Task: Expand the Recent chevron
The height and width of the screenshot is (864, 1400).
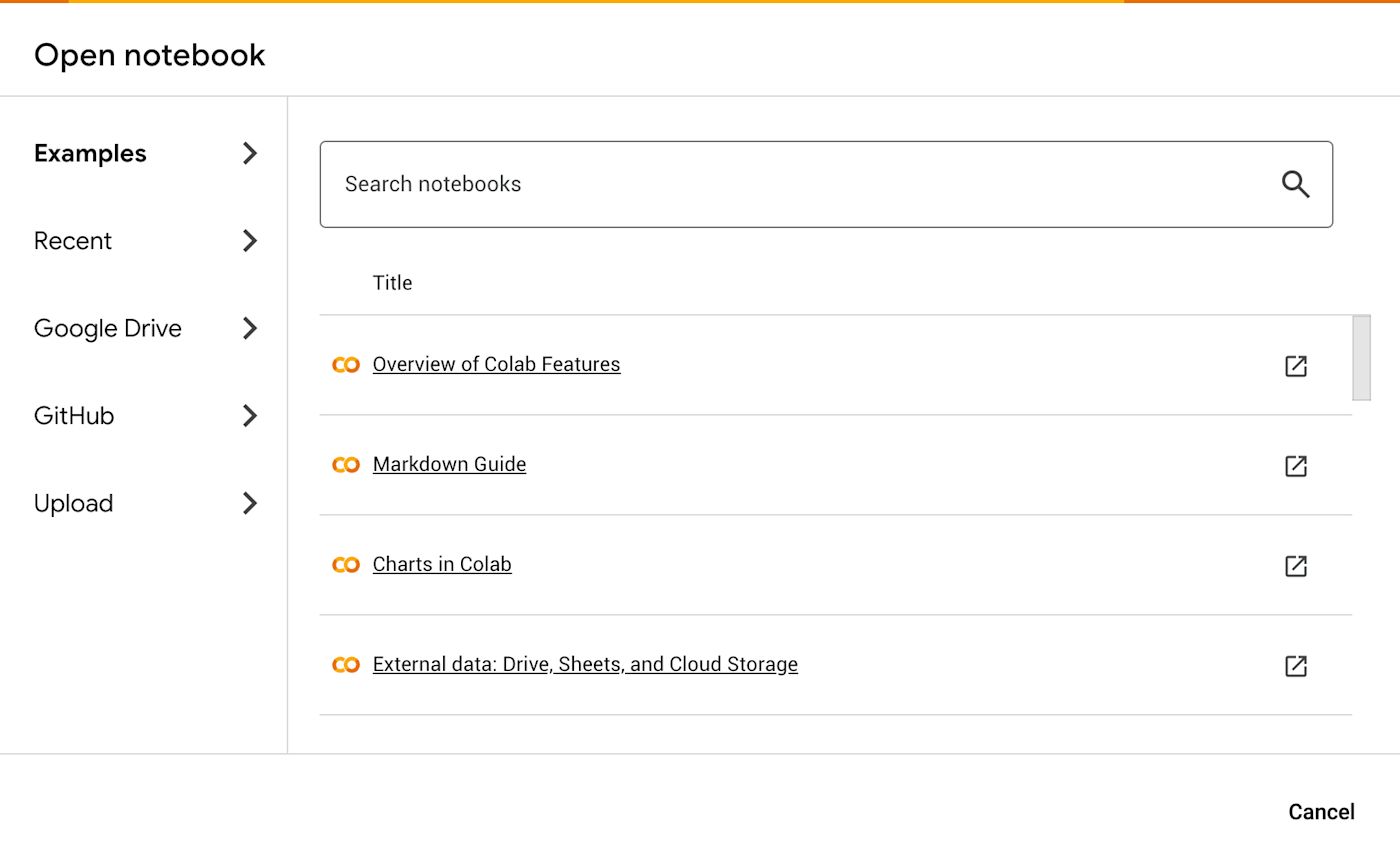Action: pos(250,241)
